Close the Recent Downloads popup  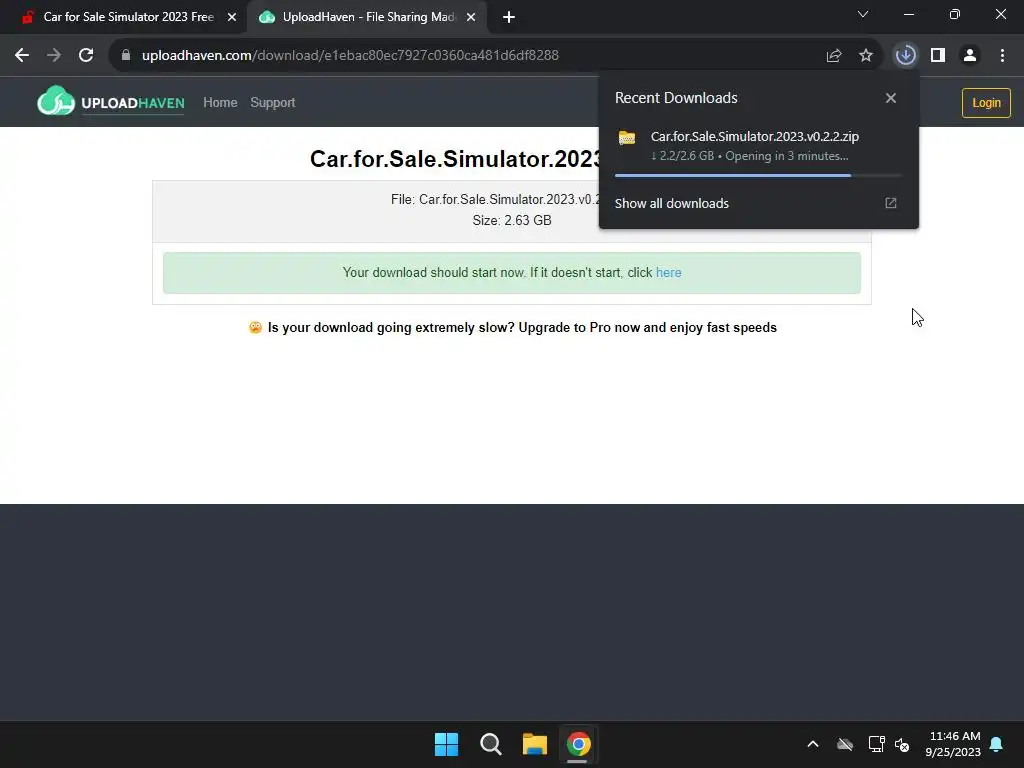click(x=891, y=98)
